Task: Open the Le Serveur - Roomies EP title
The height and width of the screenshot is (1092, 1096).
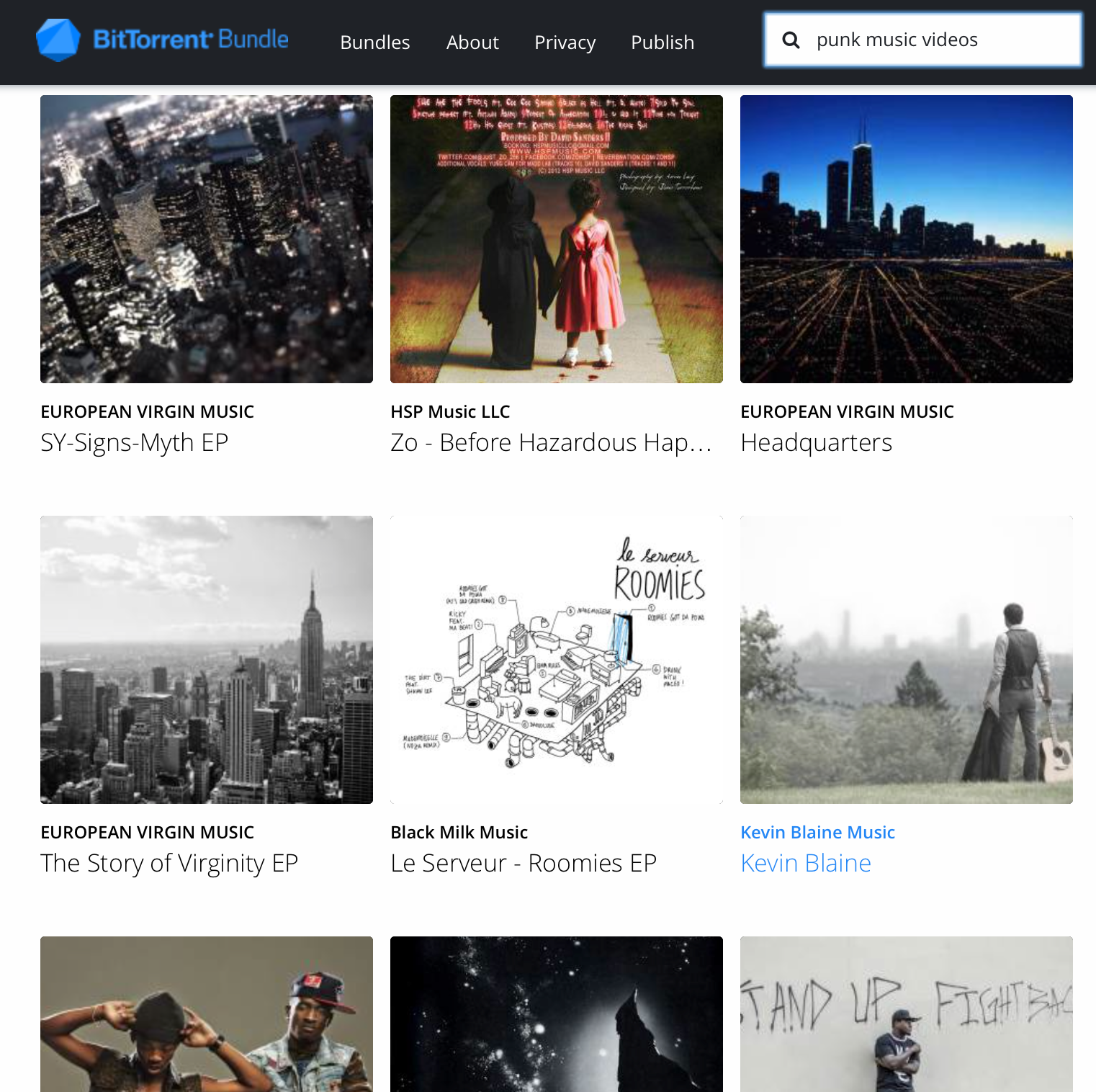Action: point(523,863)
